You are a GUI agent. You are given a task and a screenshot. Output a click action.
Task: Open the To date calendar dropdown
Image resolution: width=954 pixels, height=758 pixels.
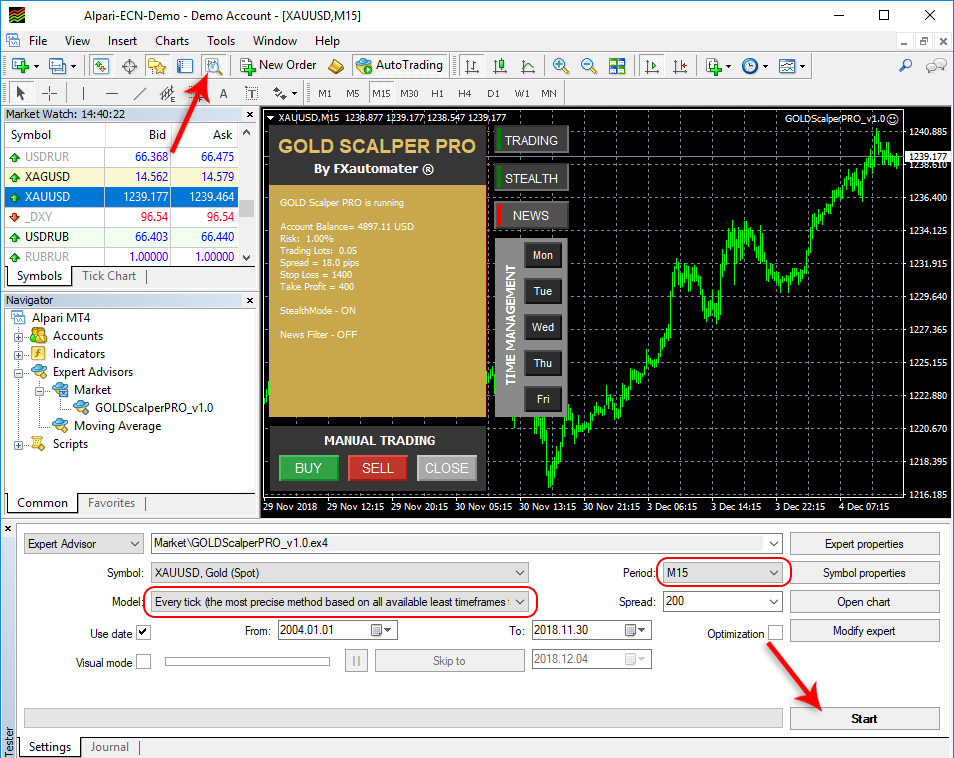pos(637,630)
